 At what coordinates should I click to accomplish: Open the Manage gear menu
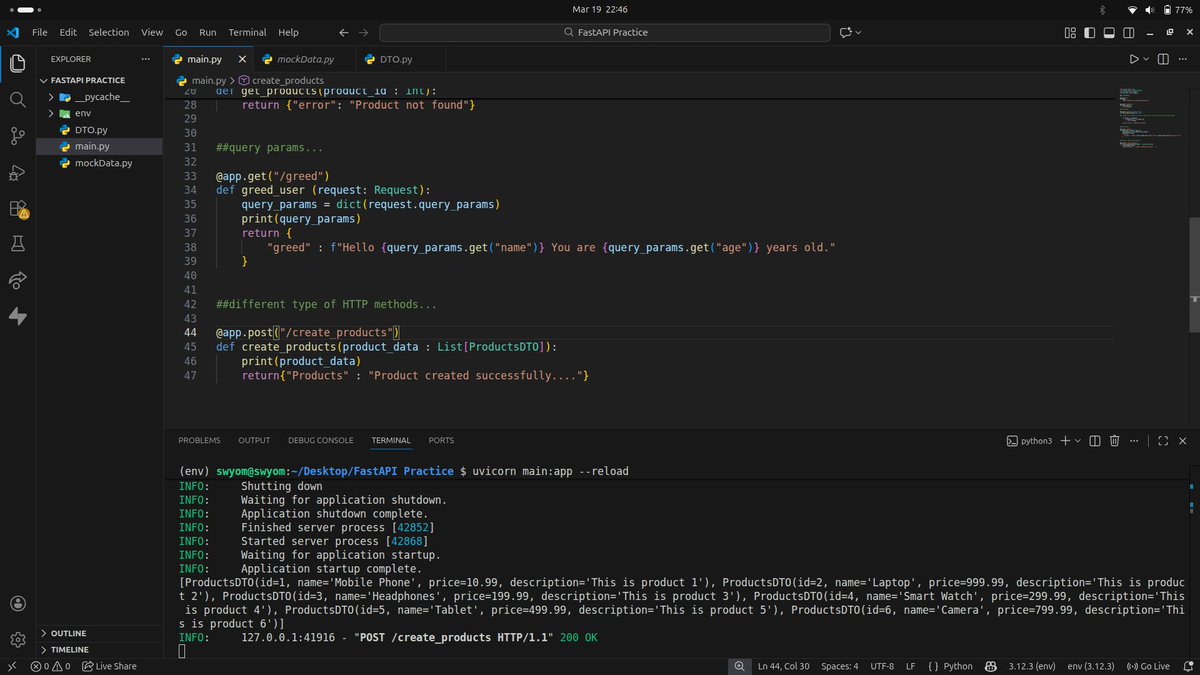[17, 639]
